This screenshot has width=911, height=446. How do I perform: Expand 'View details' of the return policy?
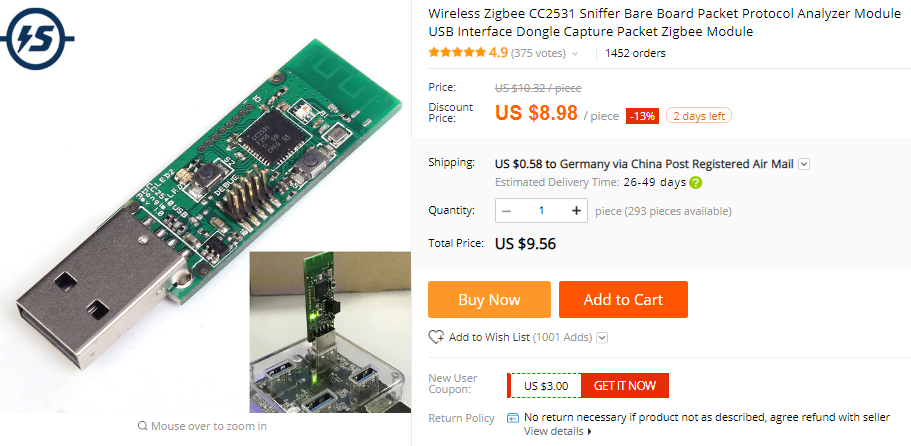point(558,432)
